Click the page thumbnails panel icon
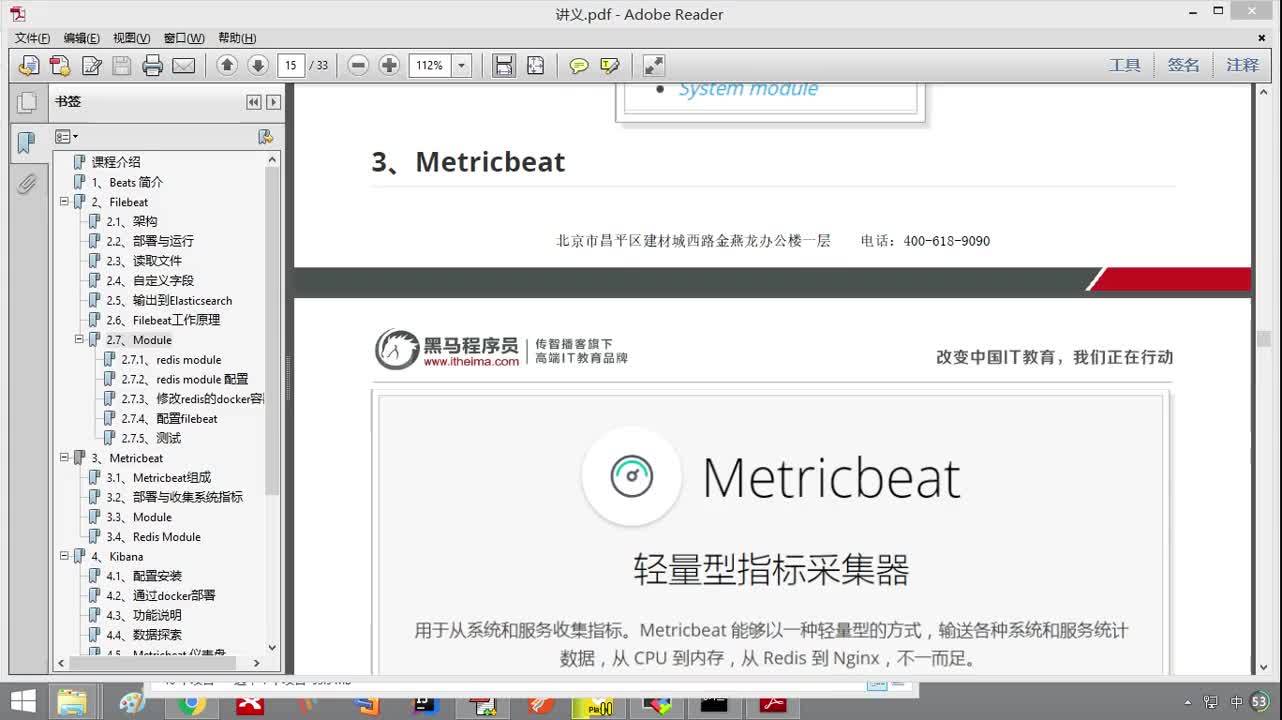This screenshot has height=720, width=1282. click(27, 102)
